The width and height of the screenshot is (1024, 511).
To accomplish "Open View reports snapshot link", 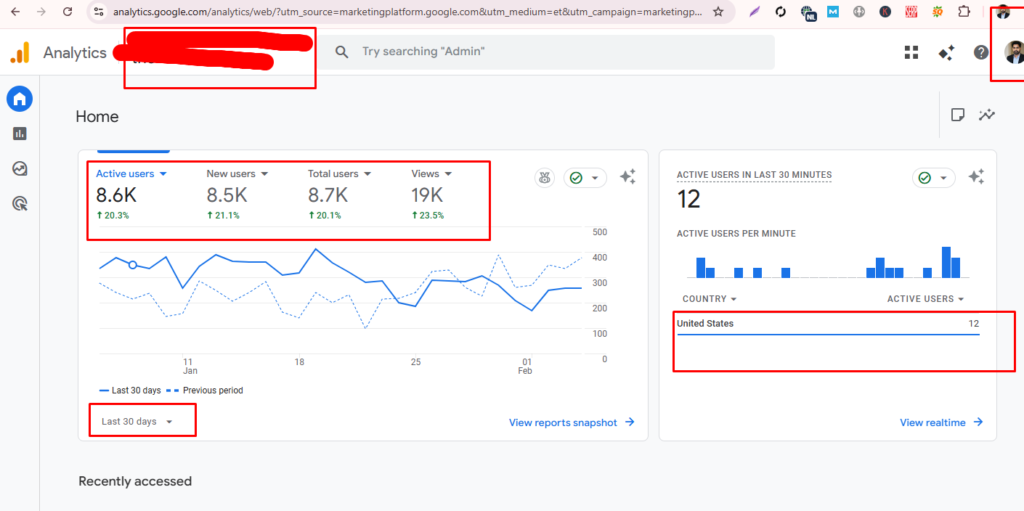I will [x=572, y=423].
